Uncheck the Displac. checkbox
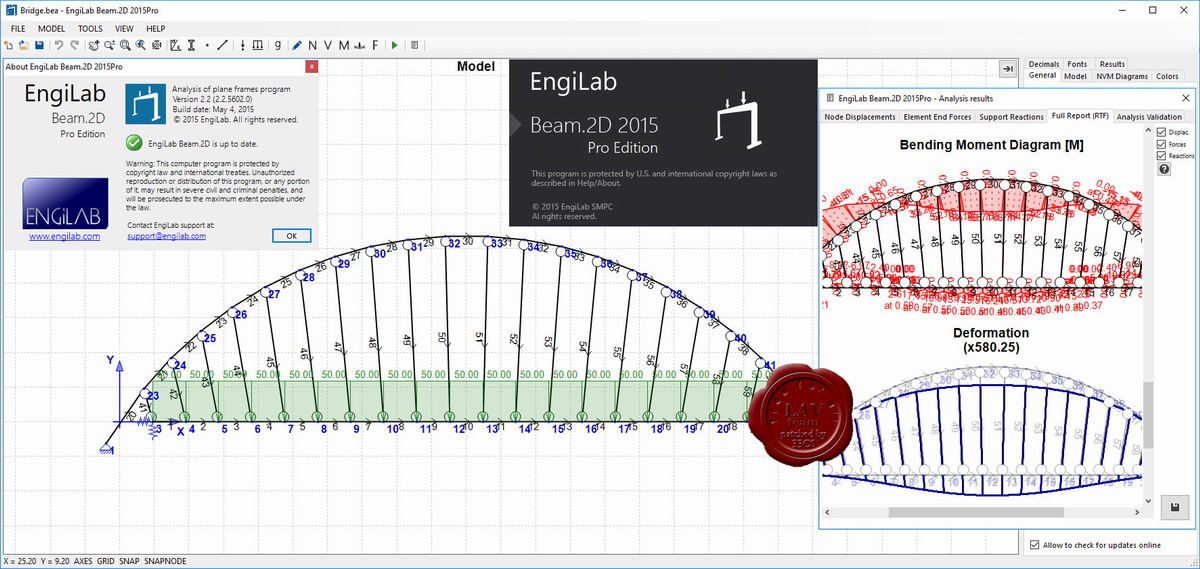 pyautogui.click(x=1161, y=132)
